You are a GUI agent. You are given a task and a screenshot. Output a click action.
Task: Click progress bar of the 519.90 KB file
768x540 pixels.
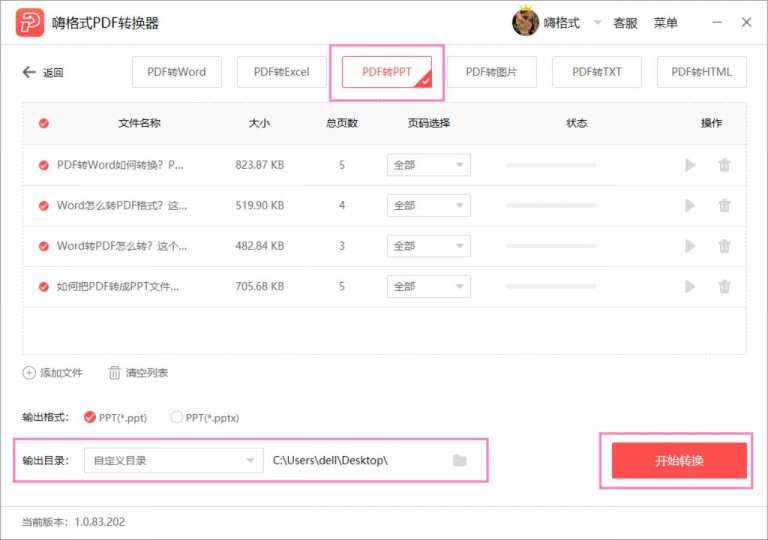tap(551, 205)
